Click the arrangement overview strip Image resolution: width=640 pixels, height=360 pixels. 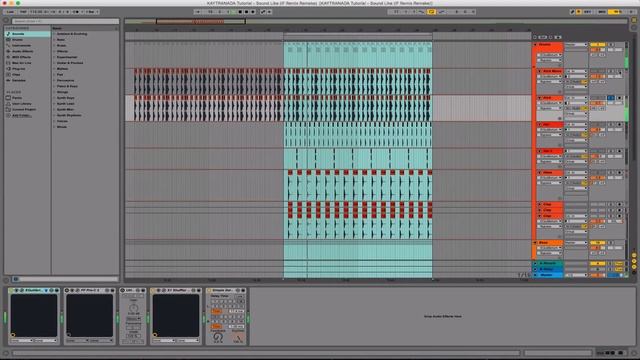point(376,21)
